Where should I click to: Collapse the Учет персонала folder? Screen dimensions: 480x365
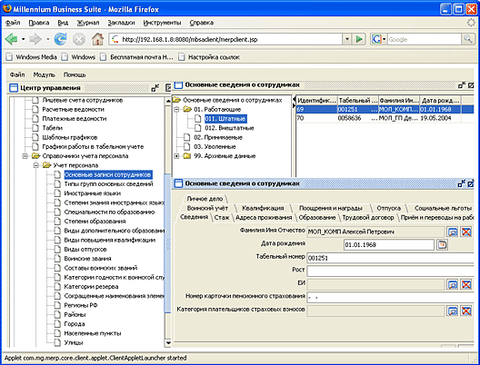(36, 165)
